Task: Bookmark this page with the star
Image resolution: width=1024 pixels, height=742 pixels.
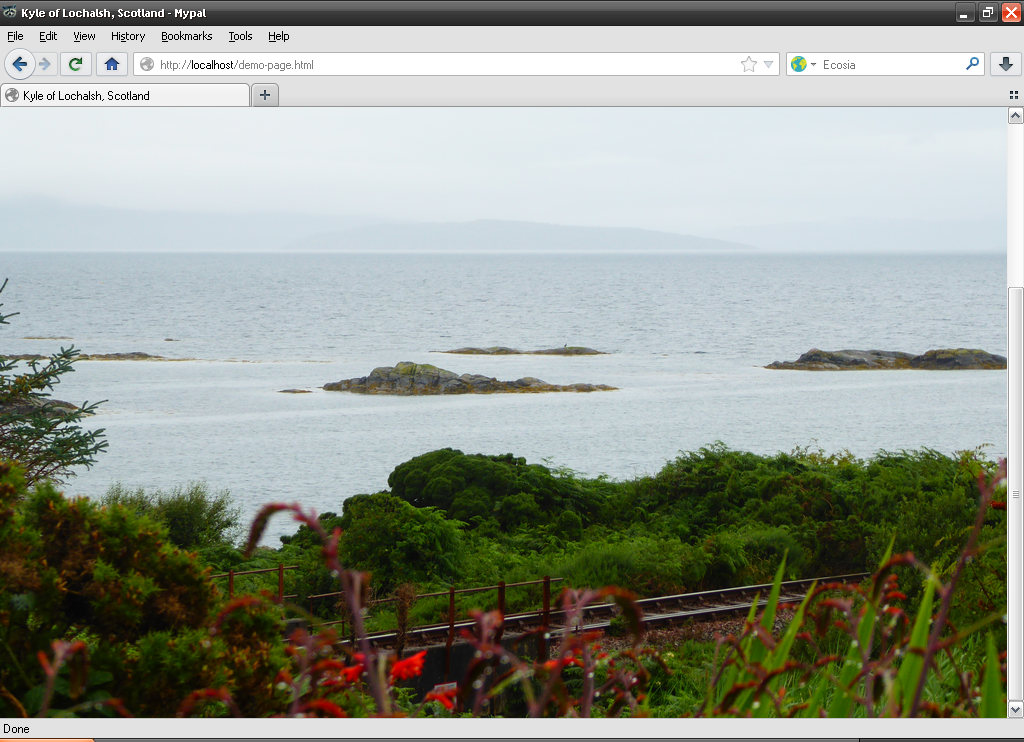Action: 748,65
